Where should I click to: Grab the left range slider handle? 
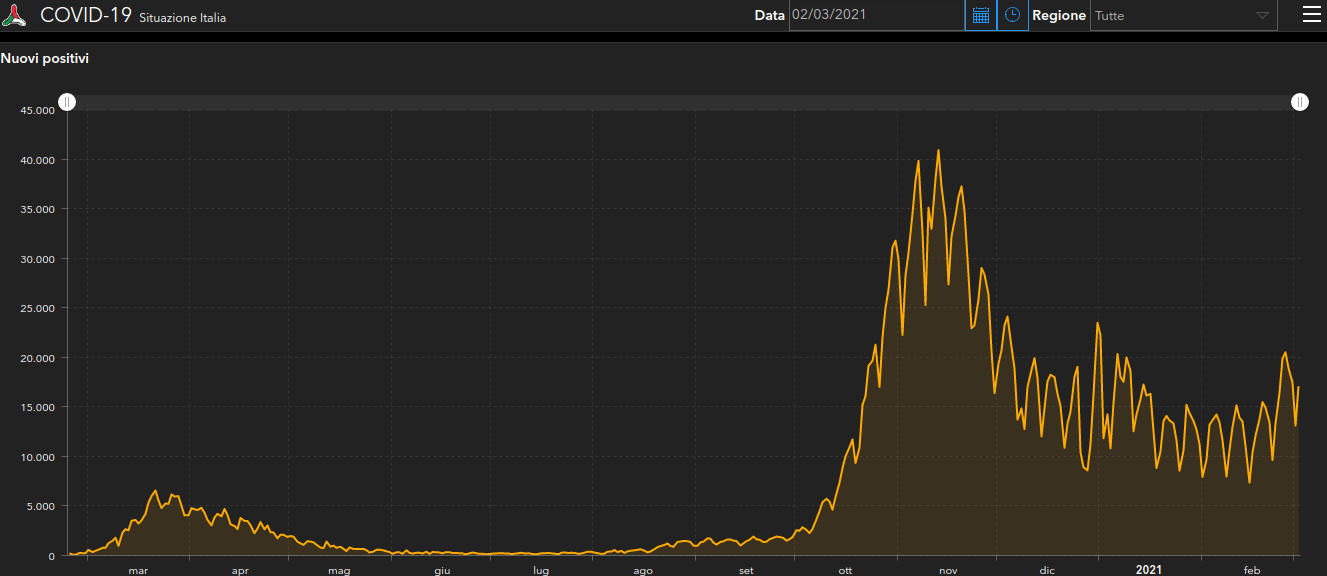[x=66, y=102]
